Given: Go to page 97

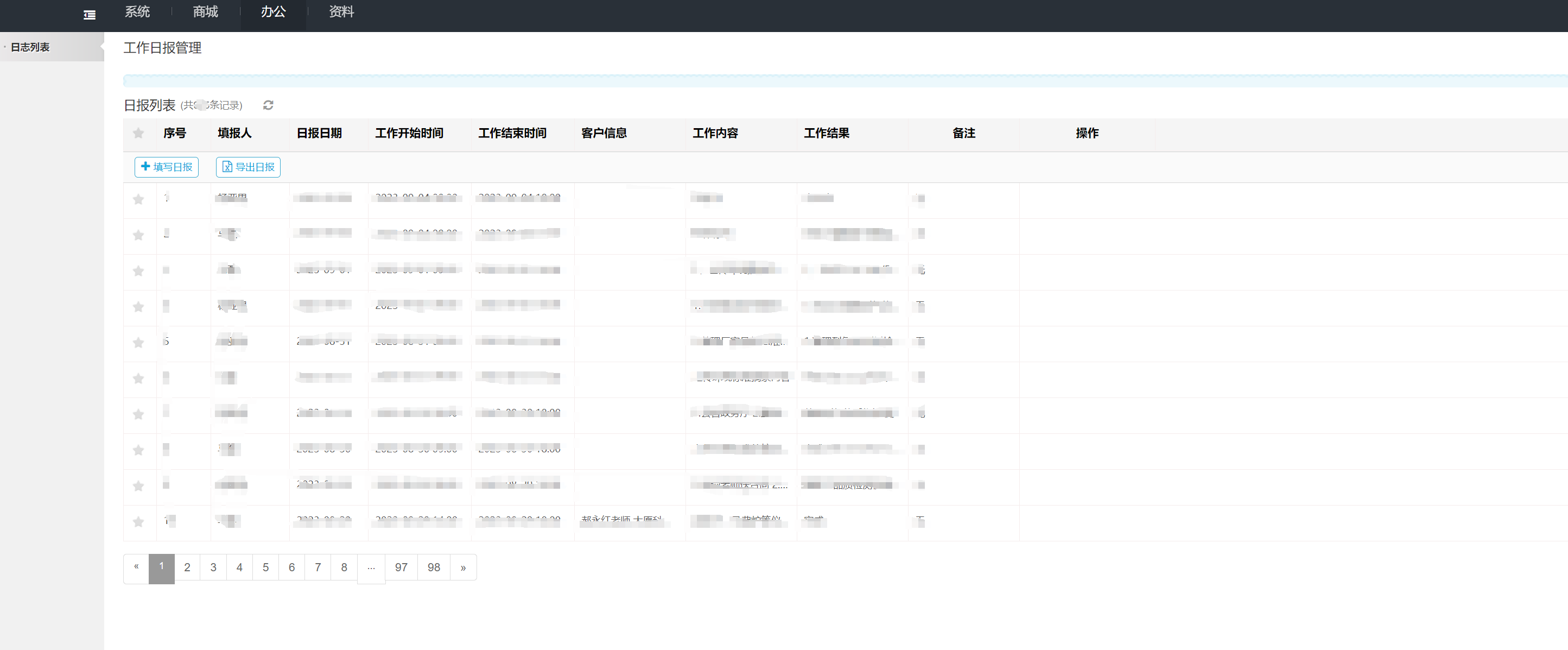Looking at the screenshot, I should coord(401,567).
